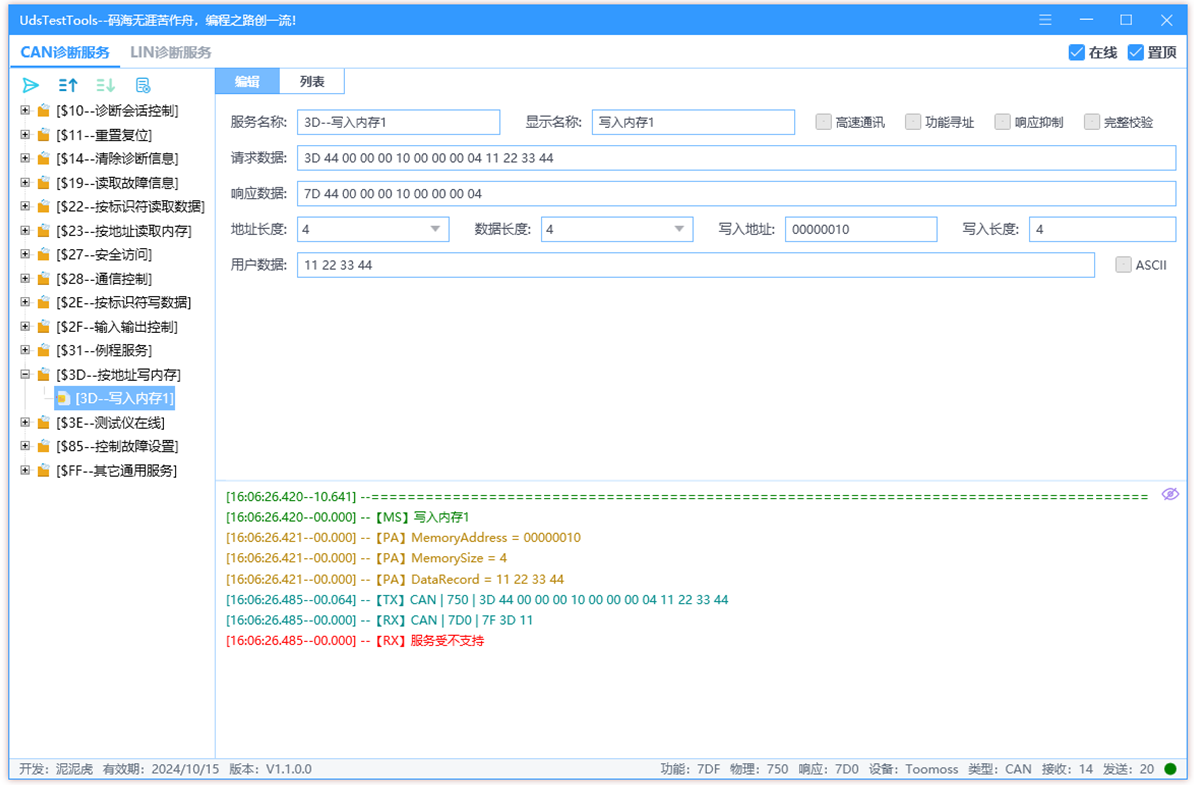1194x785 pixels.
Task: Open the 地址长度 dropdown
Action: tap(372, 229)
